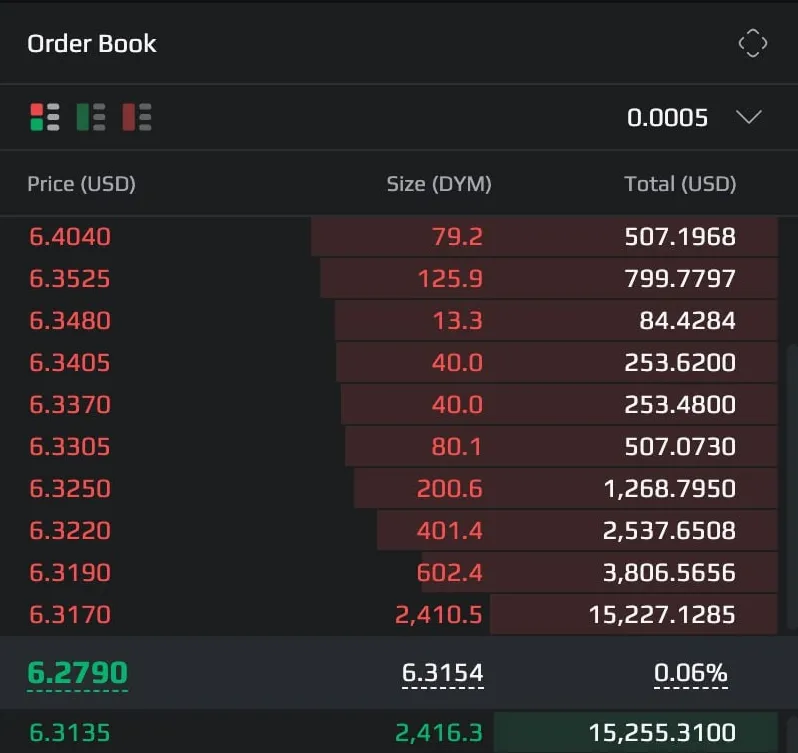Click the expand order book fullscreen icon
This screenshot has width=798, height=753.
click(752, 44)
